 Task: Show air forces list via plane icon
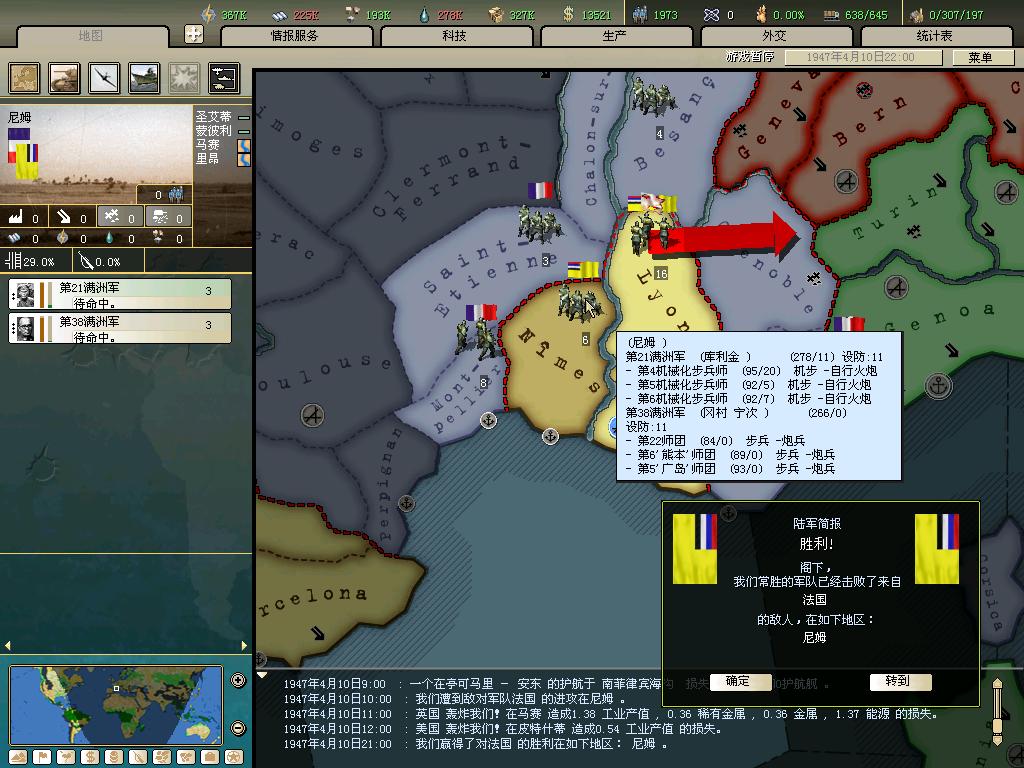[104, 78]
